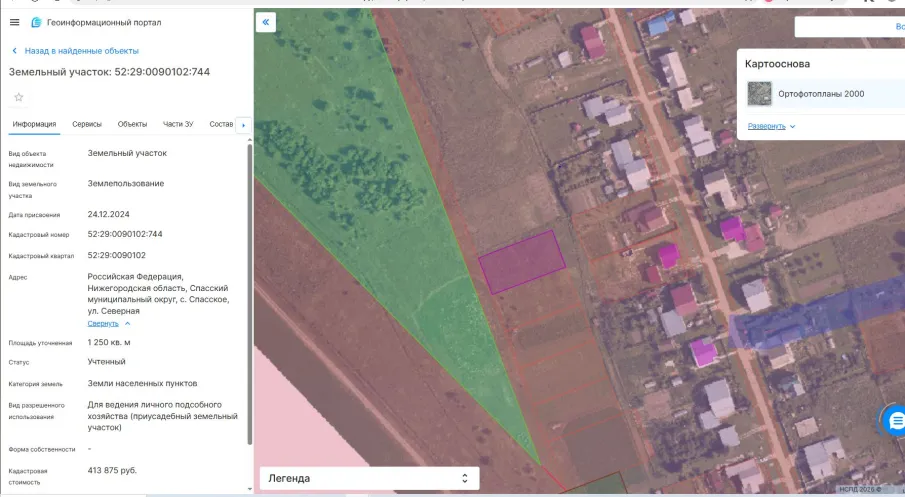Image resolution: width=905 pixels, height=497 pixels.
Task: Select the Ортофотопланы 2000 basemap thumbnail
Action: pyautogui.click(x=760, y=94)
